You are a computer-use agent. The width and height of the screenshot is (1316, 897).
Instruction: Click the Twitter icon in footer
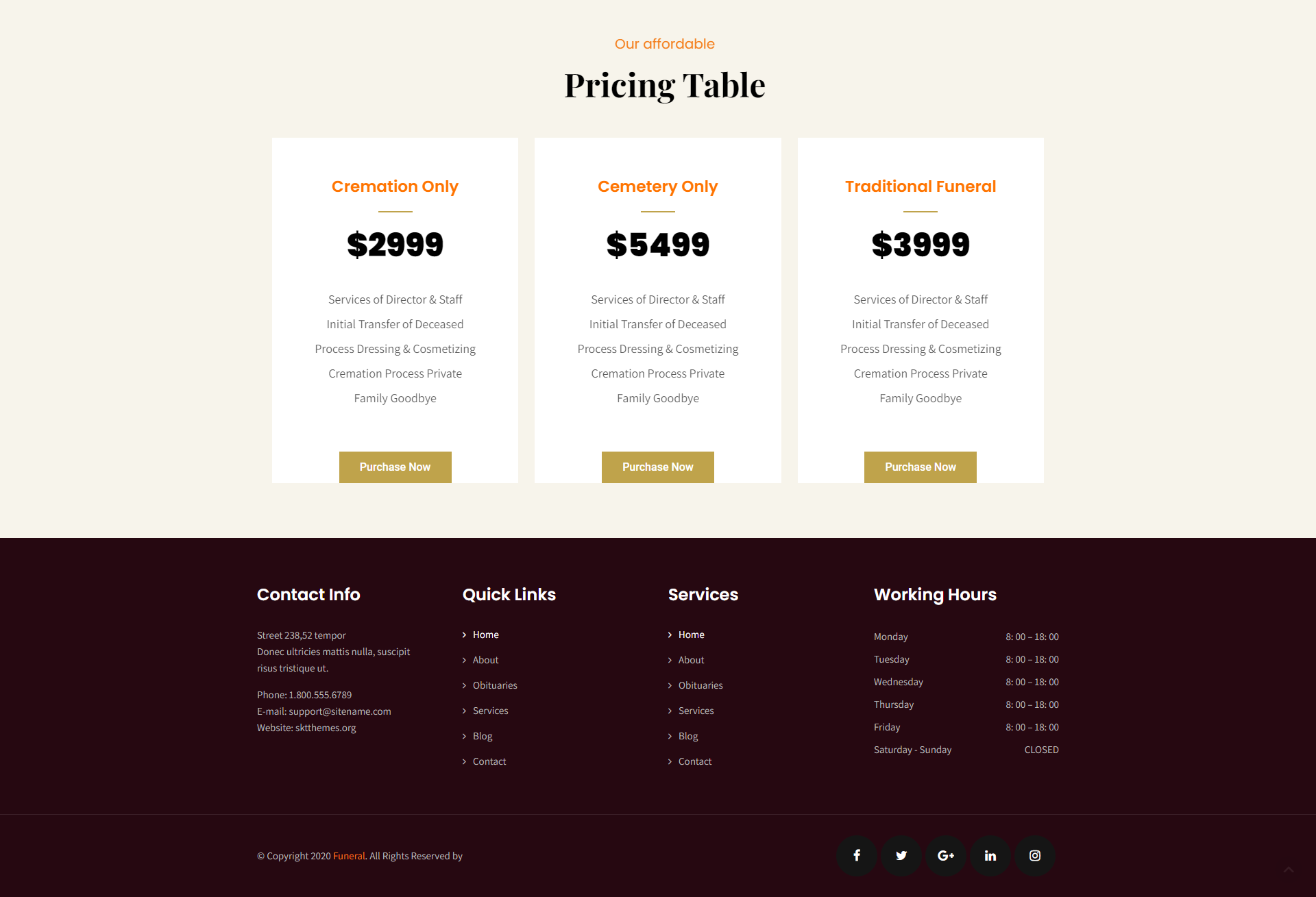(900, 855)
